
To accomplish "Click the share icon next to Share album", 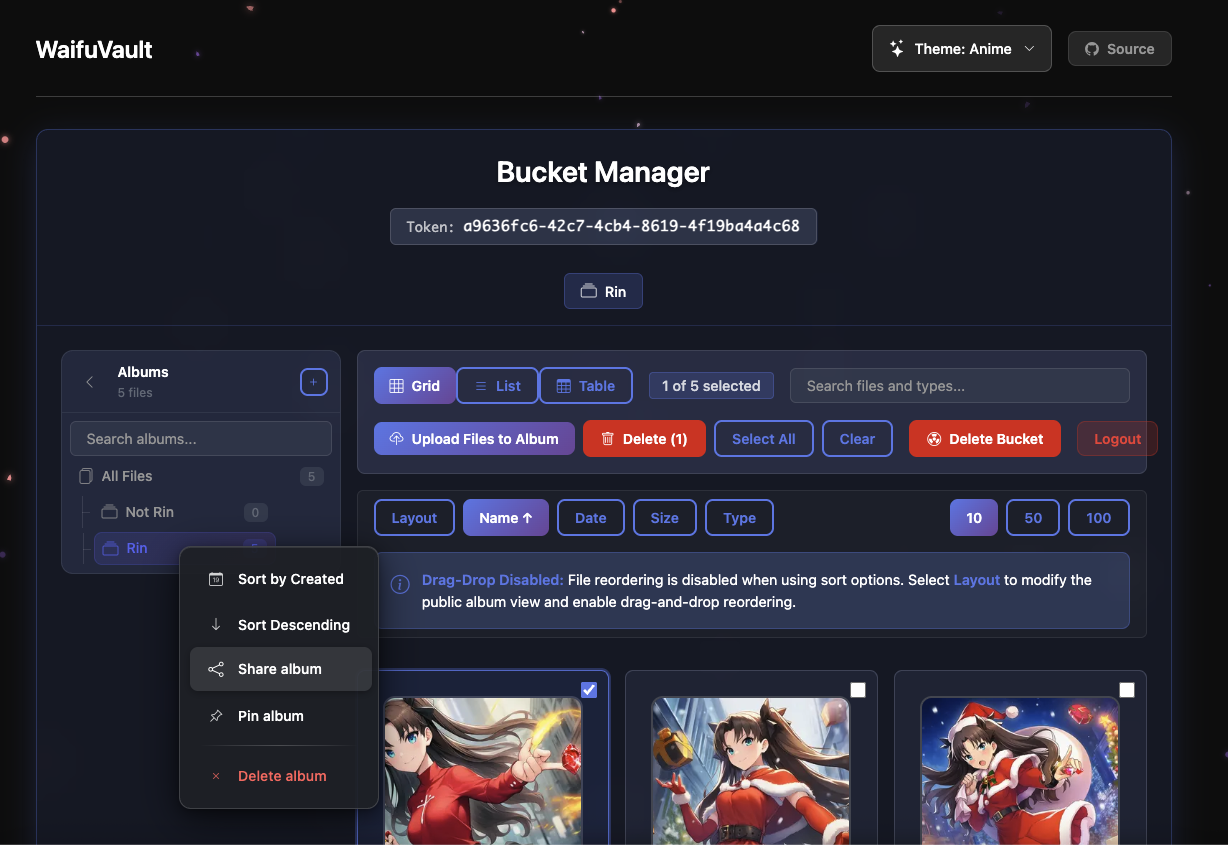I will 216,669.
